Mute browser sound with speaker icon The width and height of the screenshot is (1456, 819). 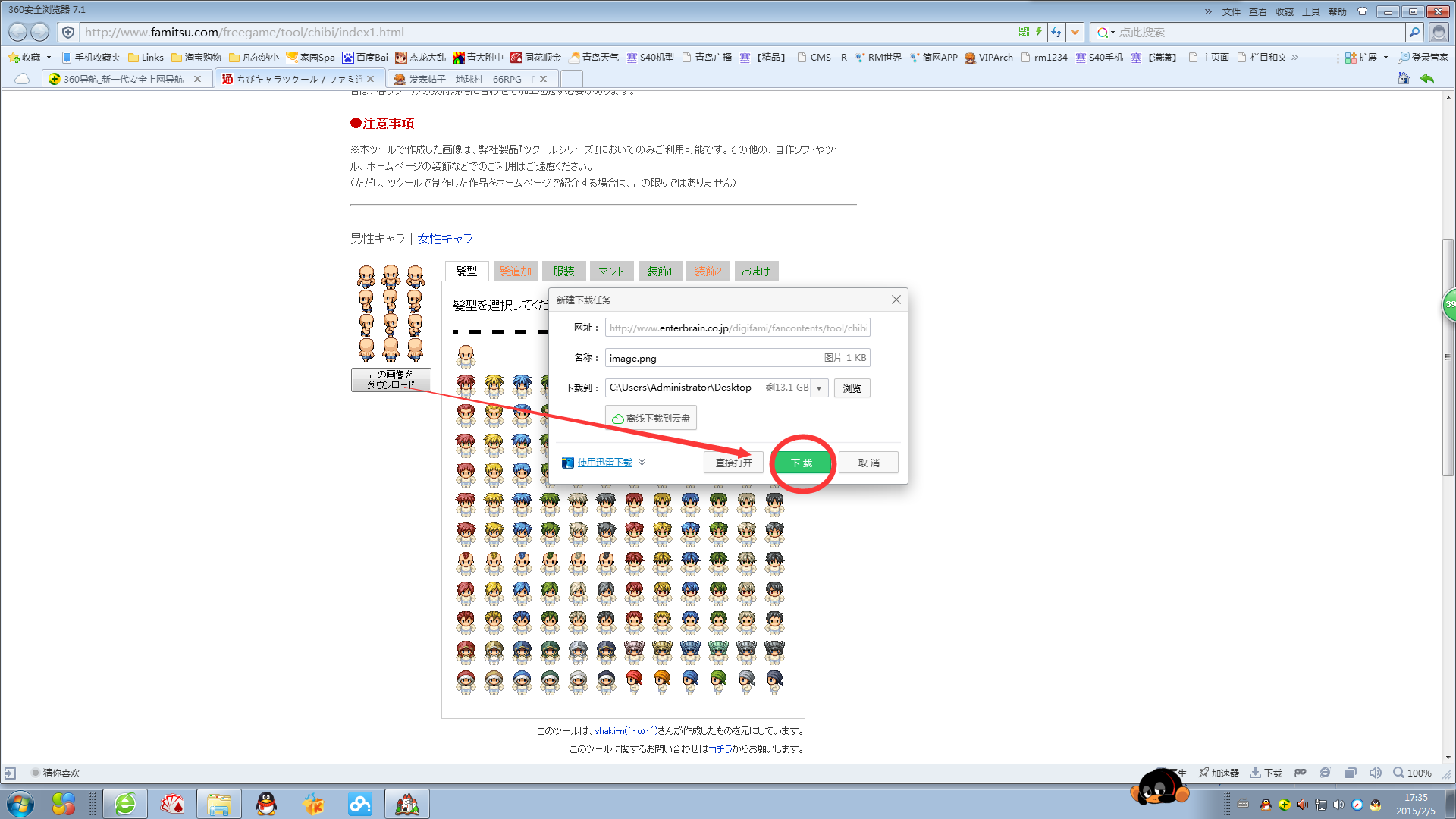tap(1375, 773)
